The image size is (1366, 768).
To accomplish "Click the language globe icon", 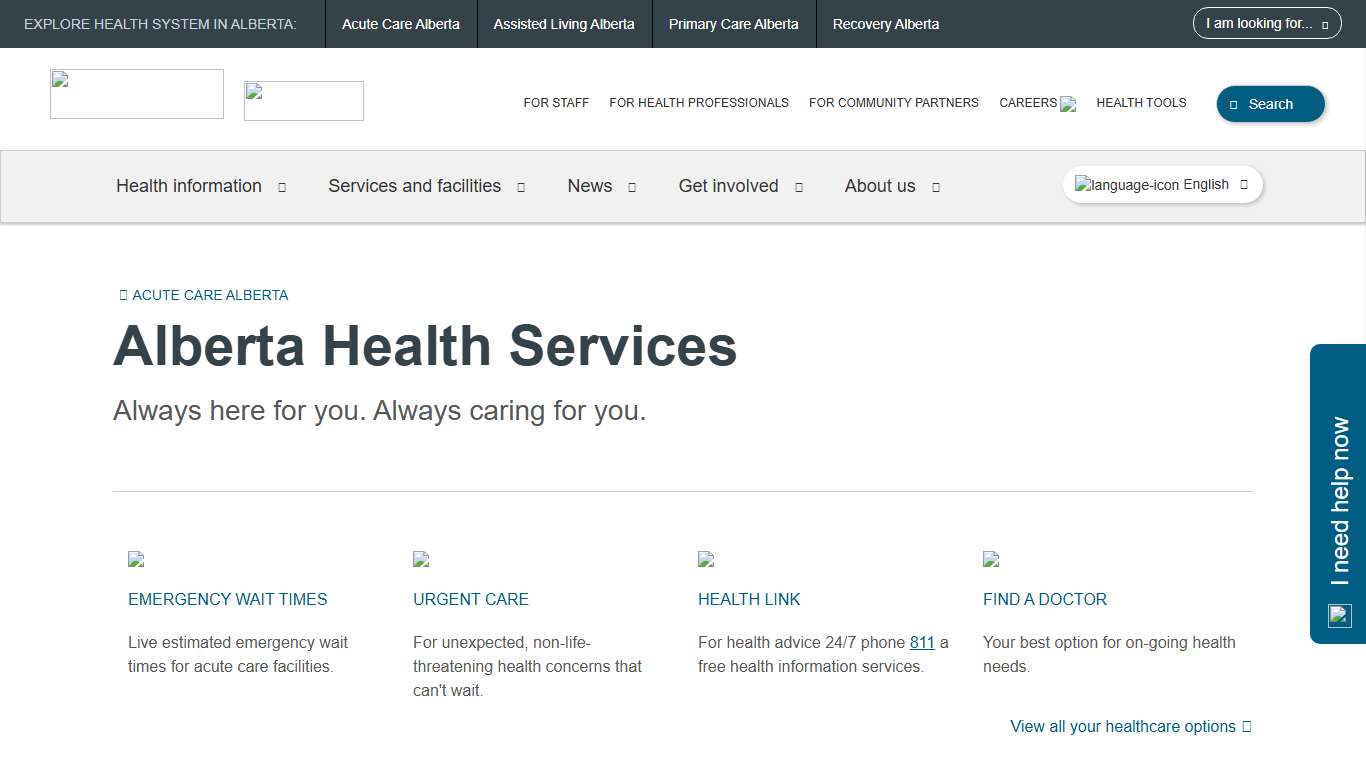I will point(1082,184).
